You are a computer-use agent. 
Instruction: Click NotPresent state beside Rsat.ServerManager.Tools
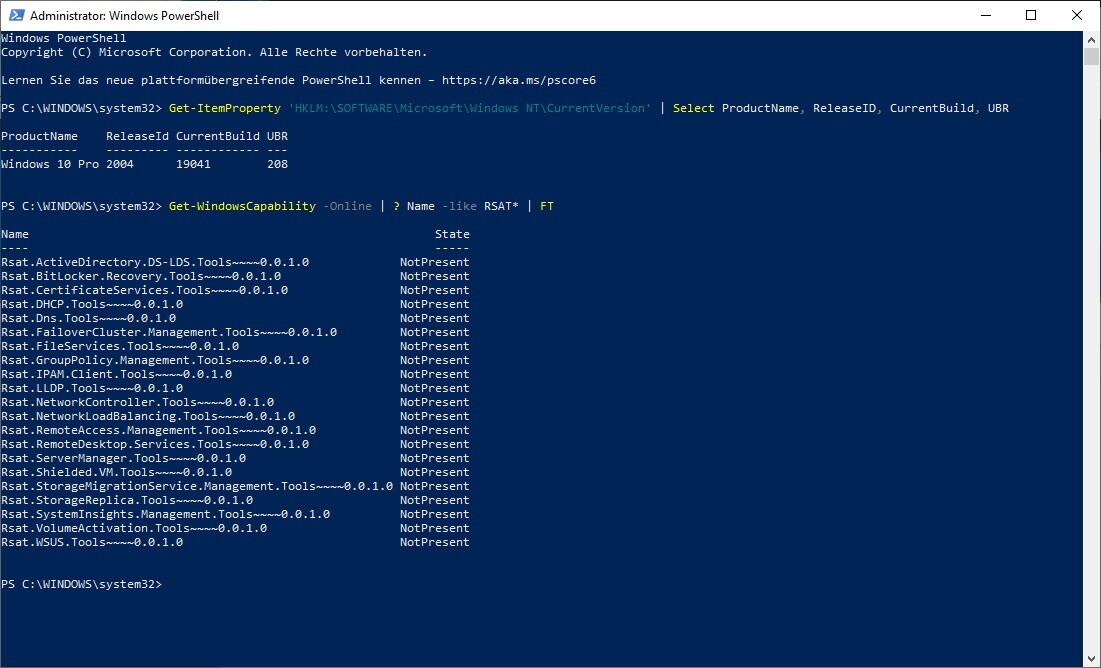[x=434, y=458]
